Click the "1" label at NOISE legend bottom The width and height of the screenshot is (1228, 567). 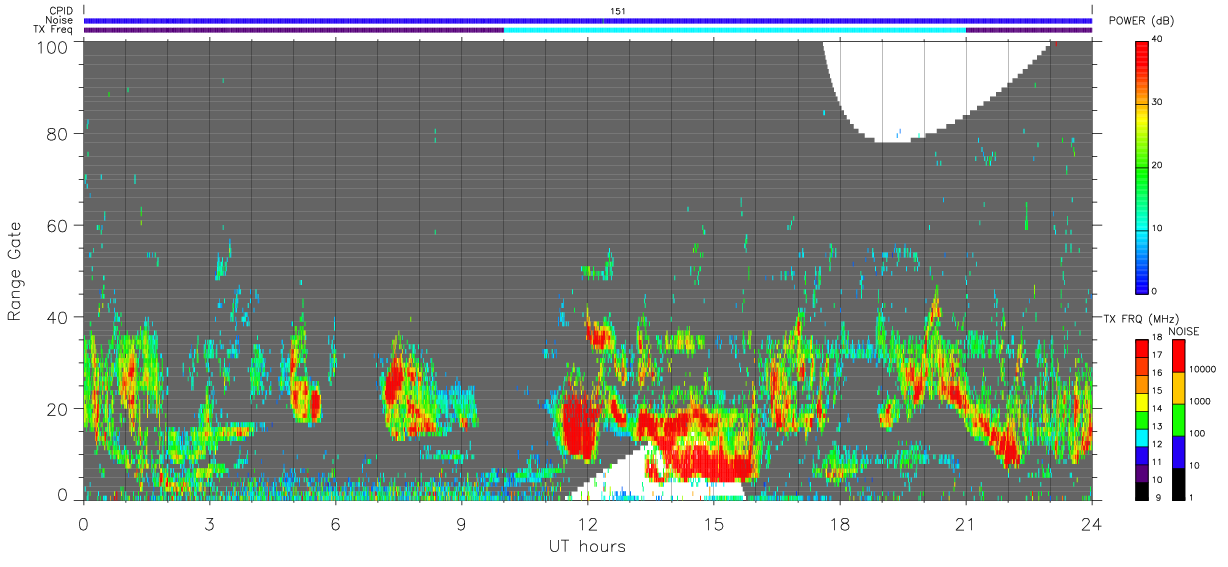(1189, 498)
